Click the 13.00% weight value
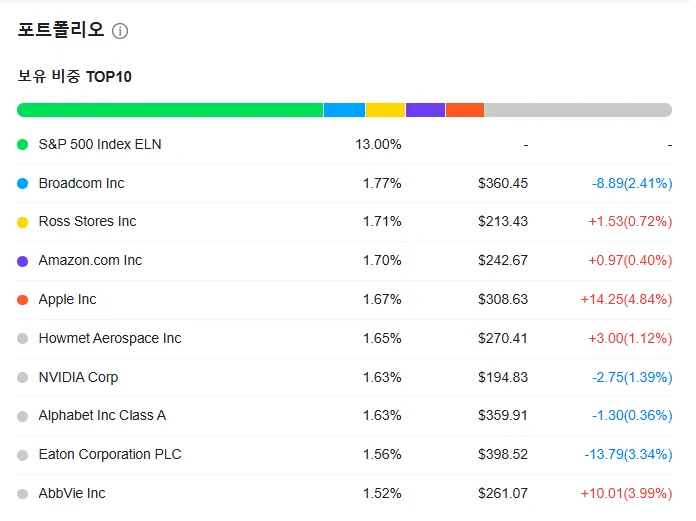Screen dimensions: 696x521 (x=378, y=144)
